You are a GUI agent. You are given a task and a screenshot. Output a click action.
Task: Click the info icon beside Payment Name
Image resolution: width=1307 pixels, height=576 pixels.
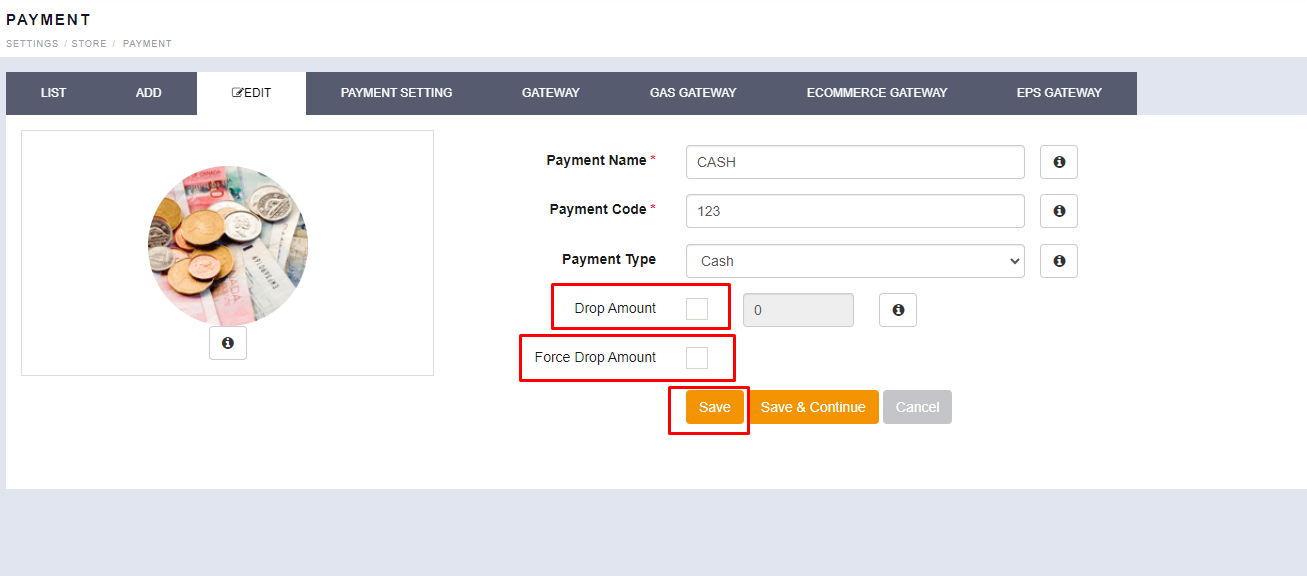1058,162
